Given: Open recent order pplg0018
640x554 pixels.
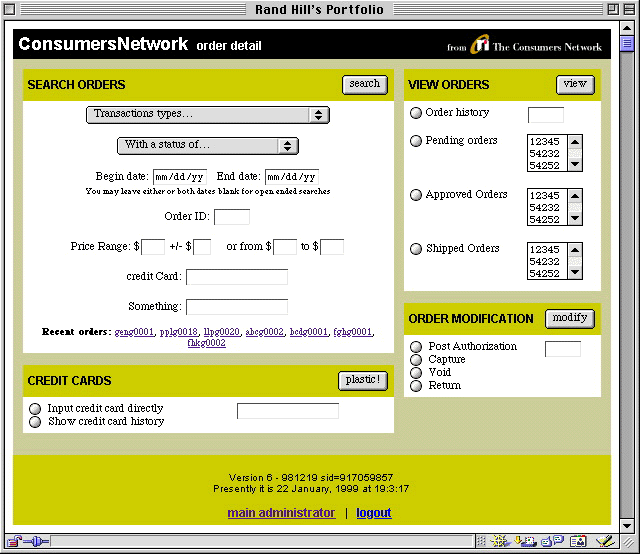Looking at the screenshot, I should [179, 332].
